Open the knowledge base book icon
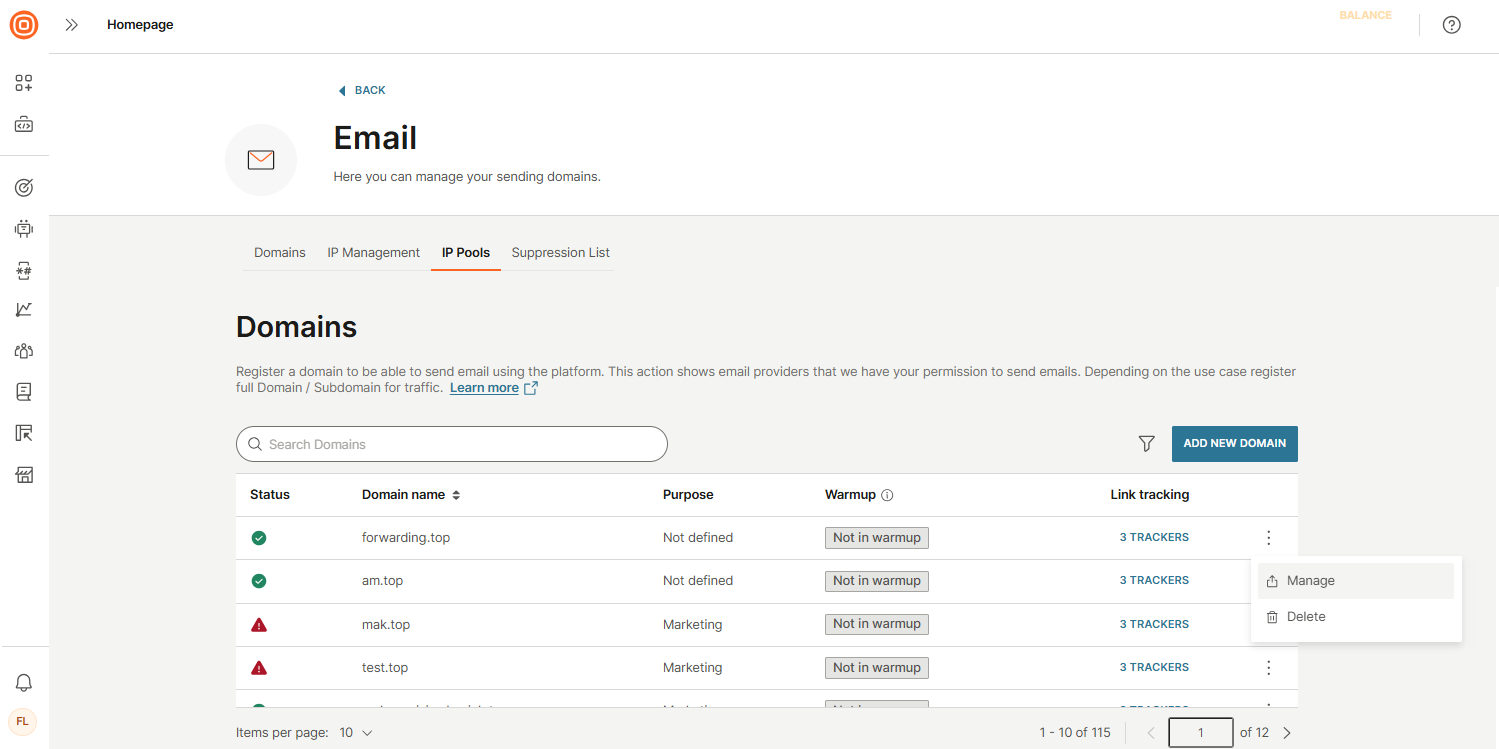1499x749 pixels. (23, 391)
